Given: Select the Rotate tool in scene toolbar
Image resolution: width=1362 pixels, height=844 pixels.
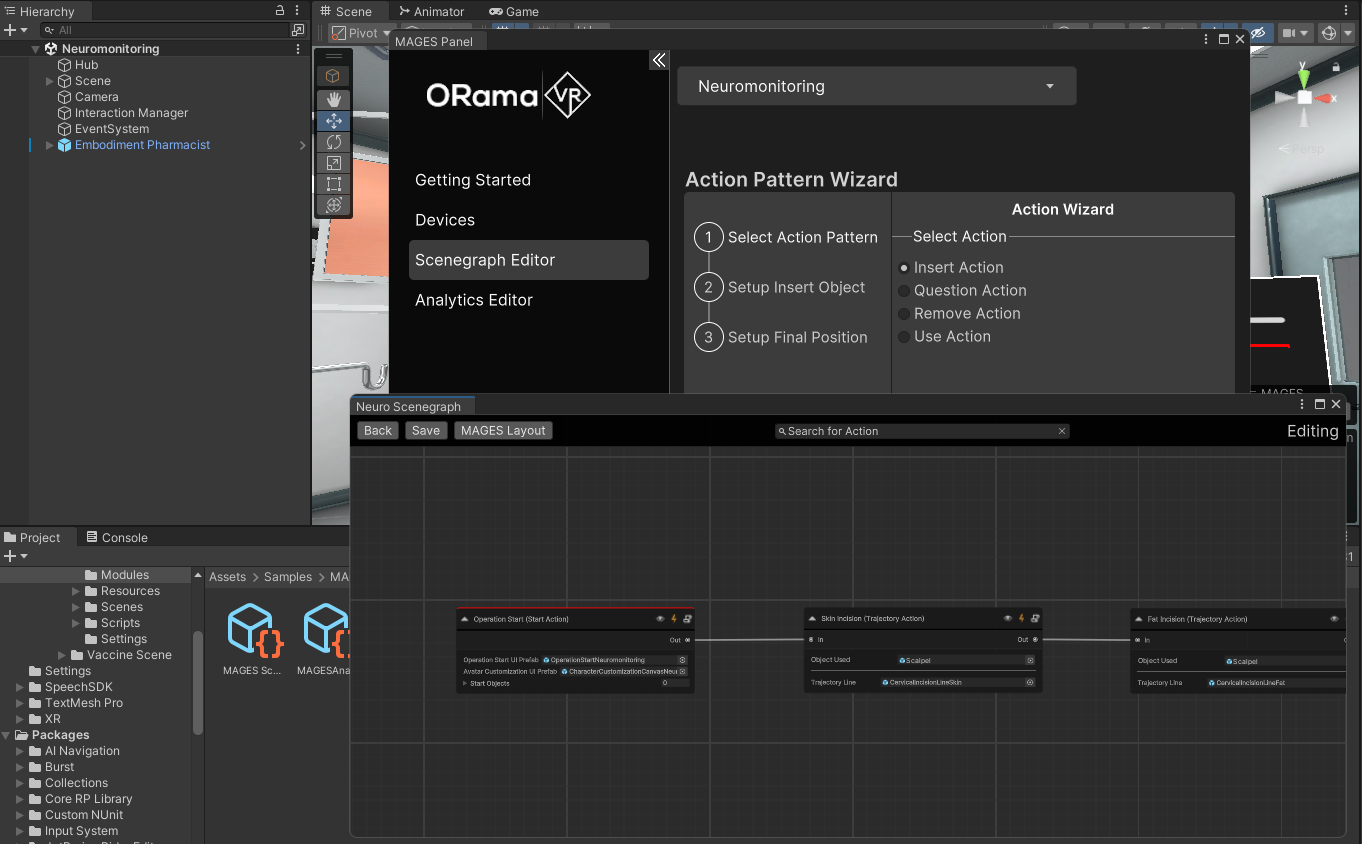Looking at the screenshot, I should (334, 142).
